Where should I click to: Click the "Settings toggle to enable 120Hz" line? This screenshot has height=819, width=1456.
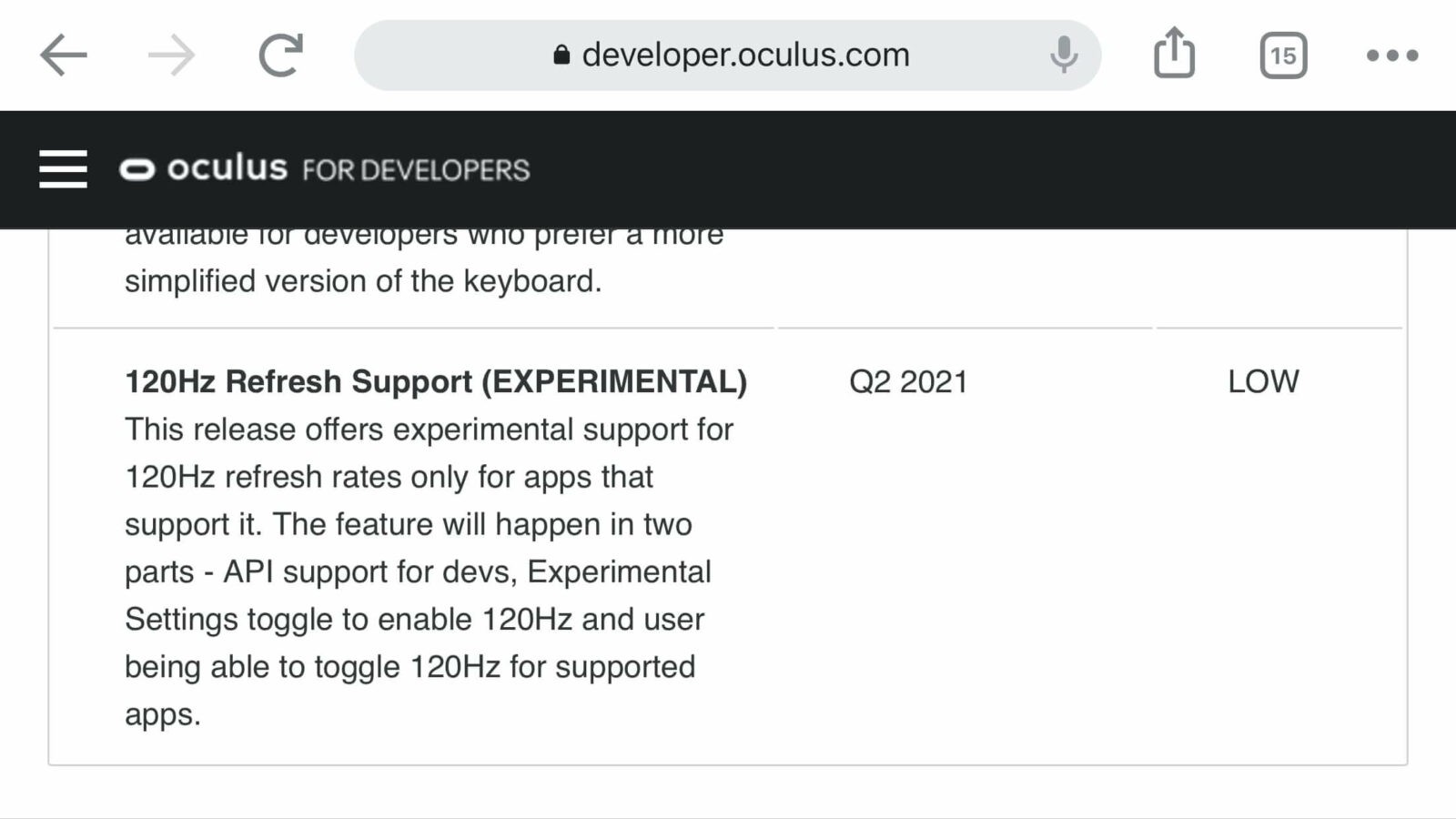(x=414, y=620)
